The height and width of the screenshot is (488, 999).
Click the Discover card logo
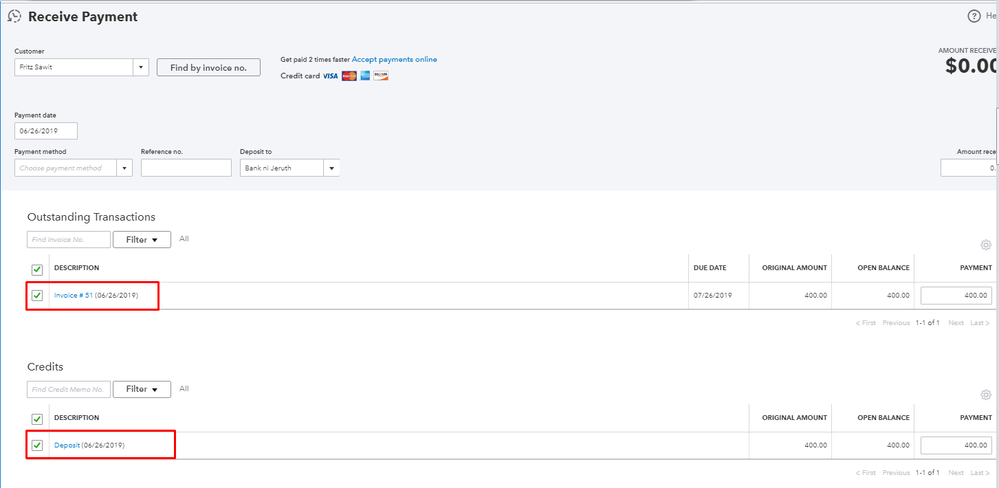[x=381, y=76]
